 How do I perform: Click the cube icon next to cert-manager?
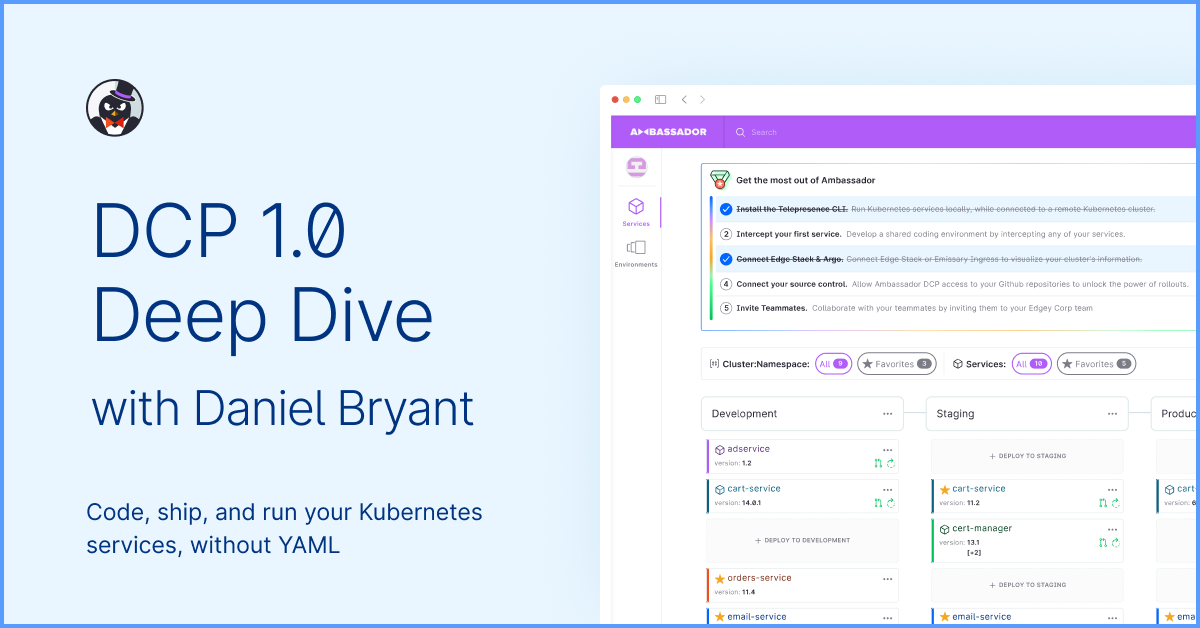944,528
